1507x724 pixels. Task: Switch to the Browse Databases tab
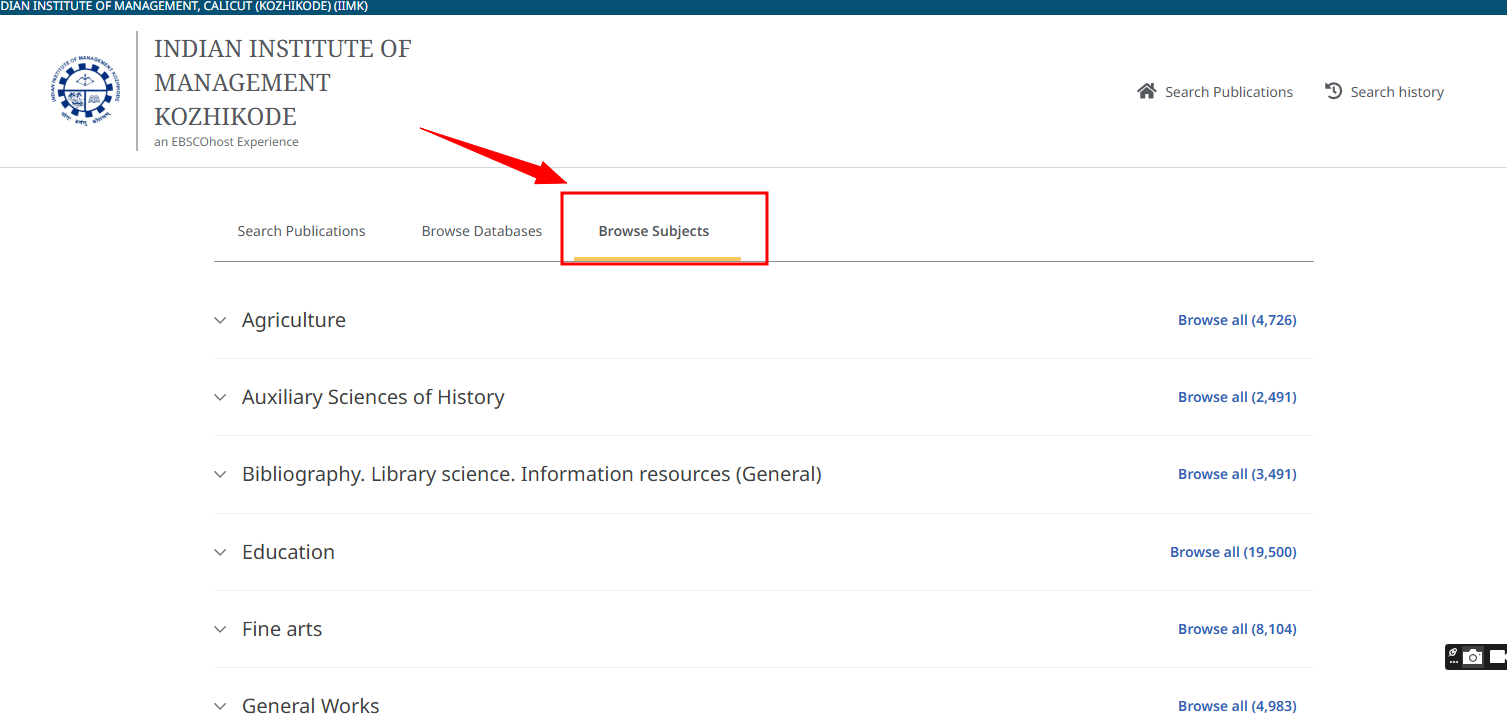481,231
